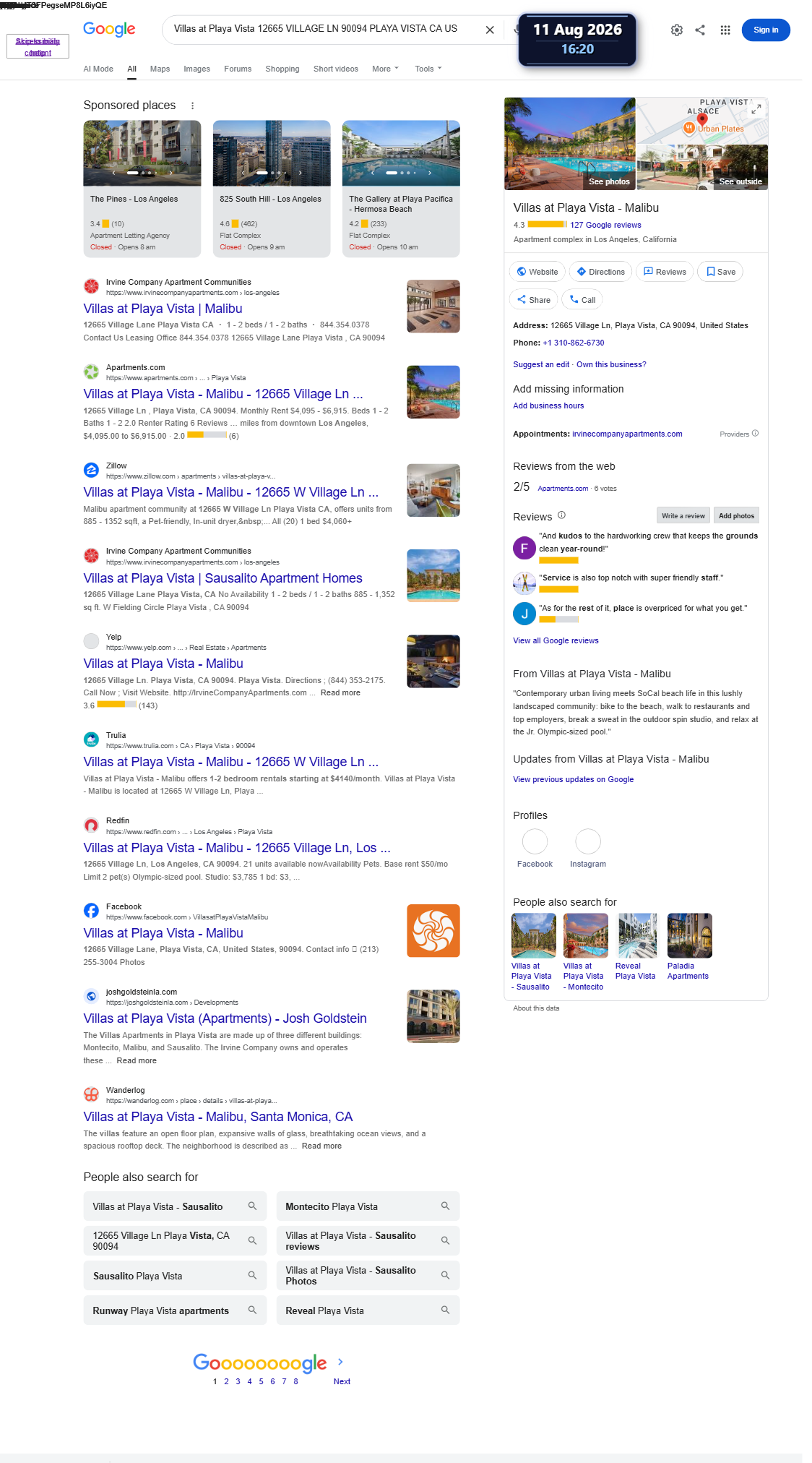Click next arrow on The Pines photo carousel
This screenshot has height=1463, width=812.
click(170, 173)
